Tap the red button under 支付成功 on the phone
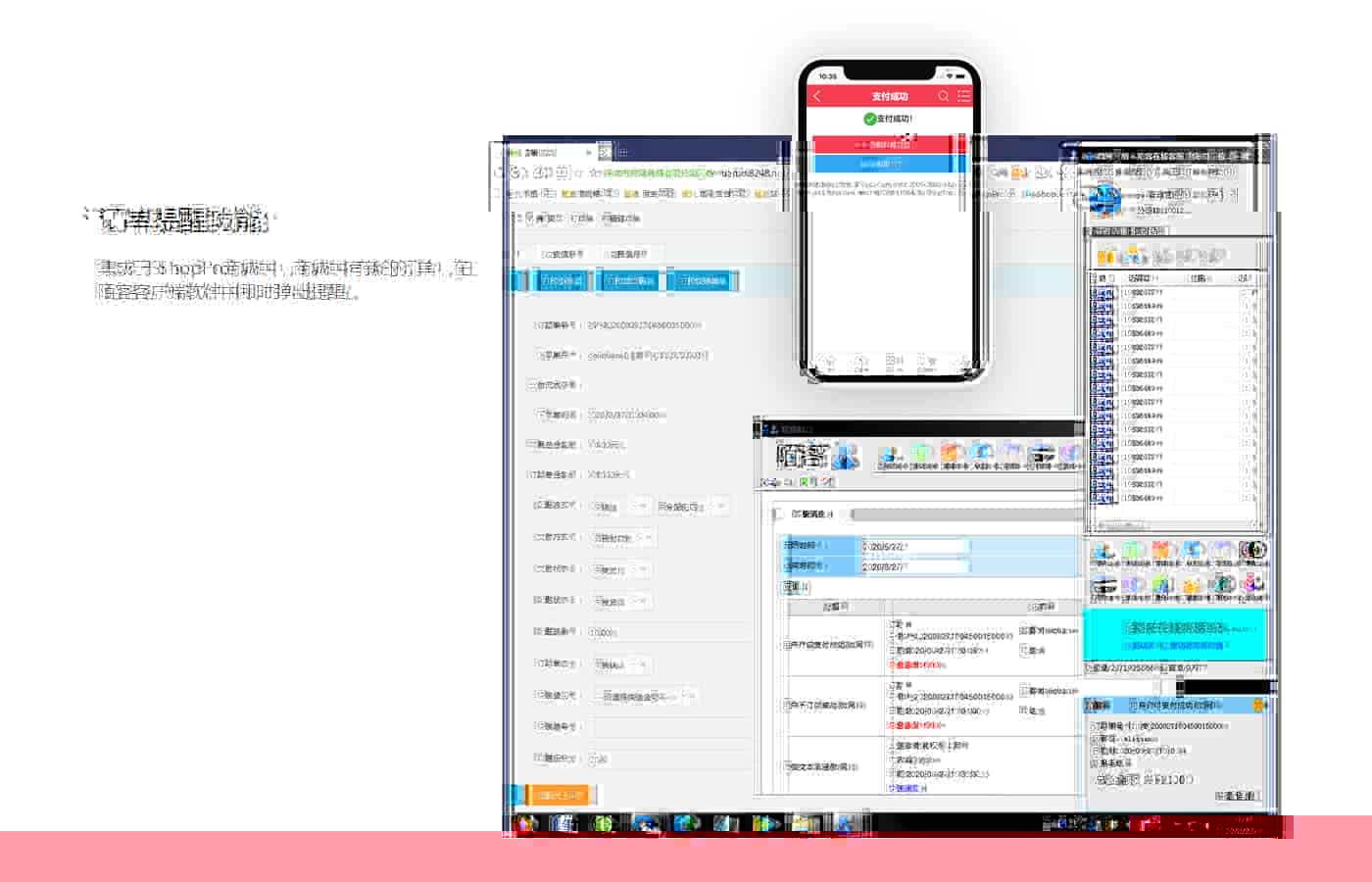 pos(889,145)
